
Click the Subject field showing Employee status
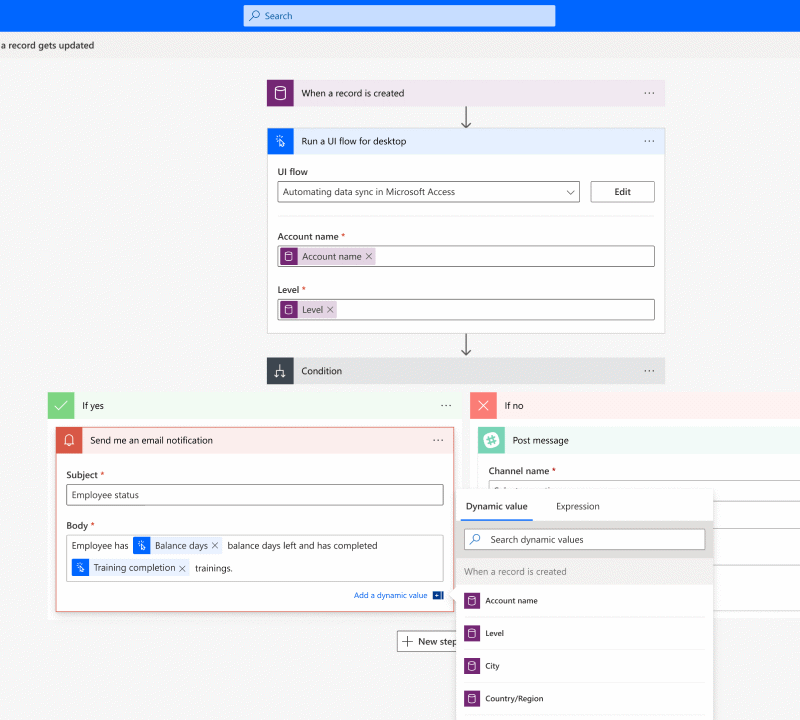pyautogui.click(x=255, y=494)
